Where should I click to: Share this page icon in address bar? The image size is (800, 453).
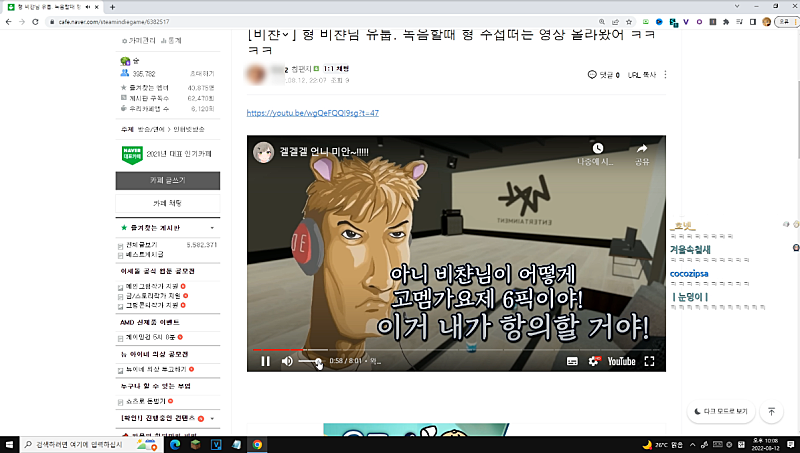click(615, 22)
